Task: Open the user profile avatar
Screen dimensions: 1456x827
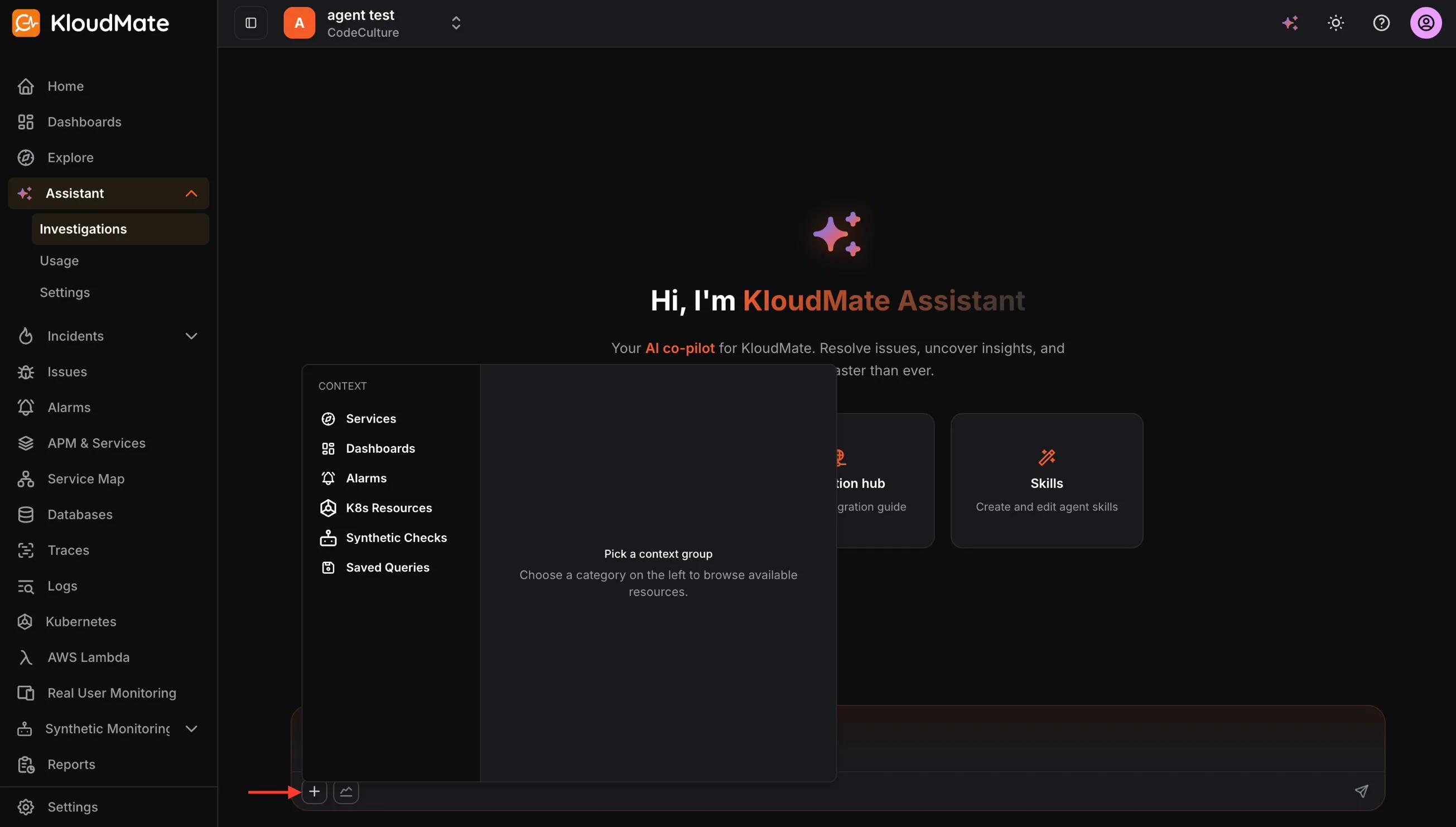Action: click(1426, 23)
